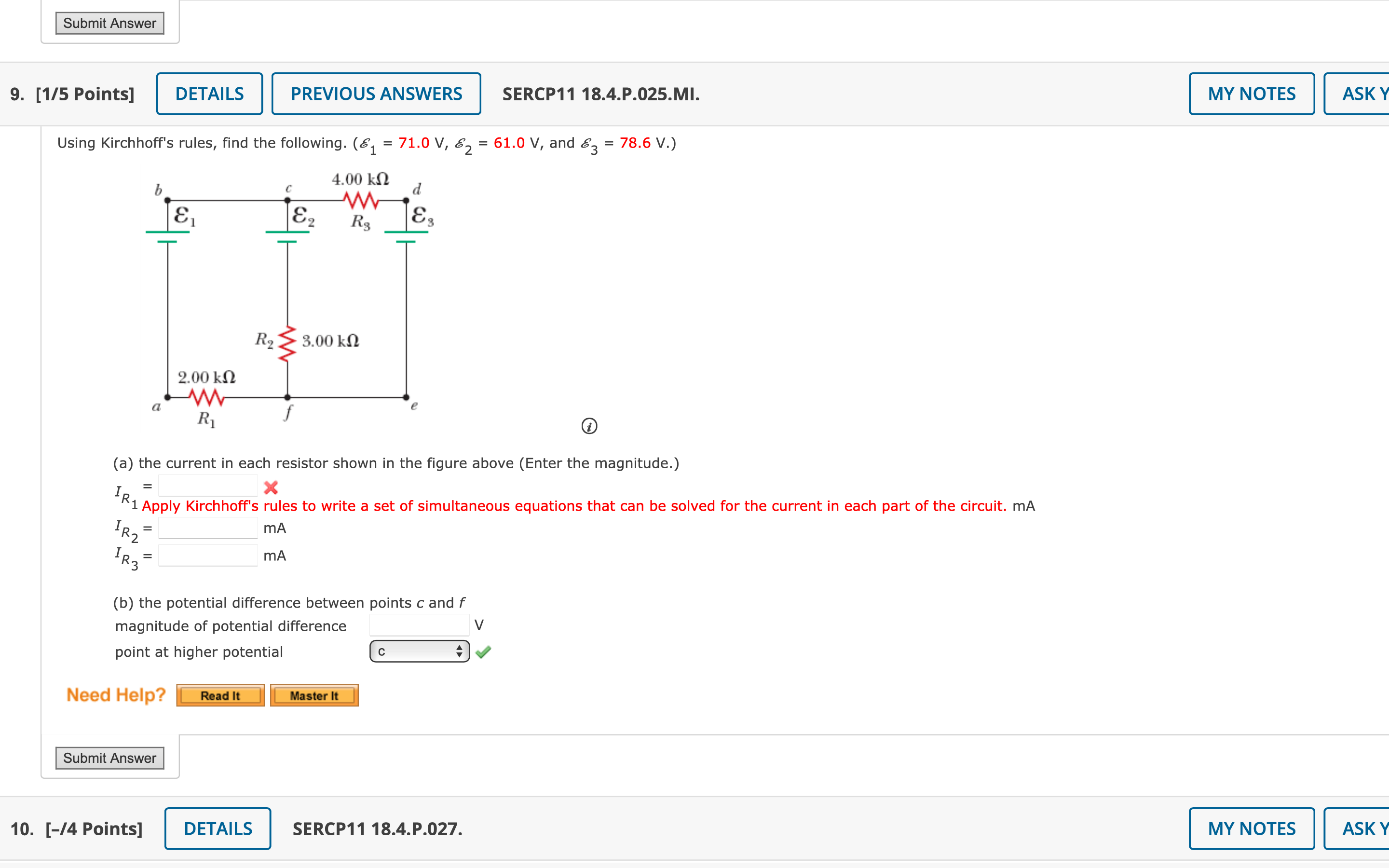1389x868 pixels.
Task: Switch to PREVIOUS ANSWERS view
Action: pos(376,93)
